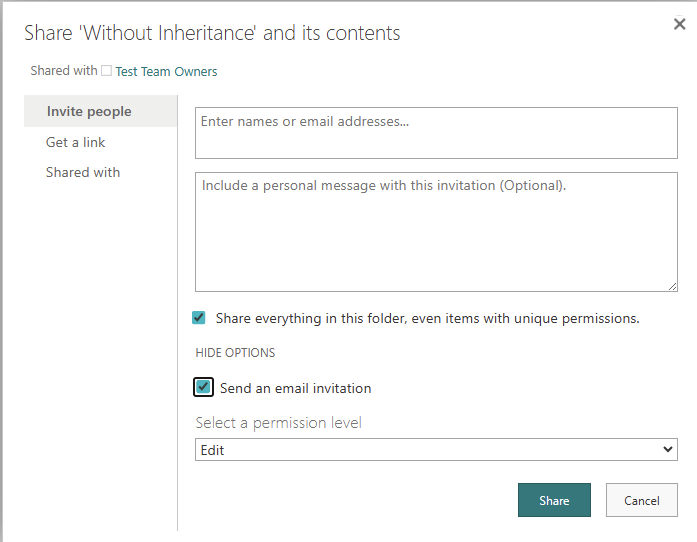Switch to the Invite people tab
Screen dimensions: 697x542
coord(89,112)
